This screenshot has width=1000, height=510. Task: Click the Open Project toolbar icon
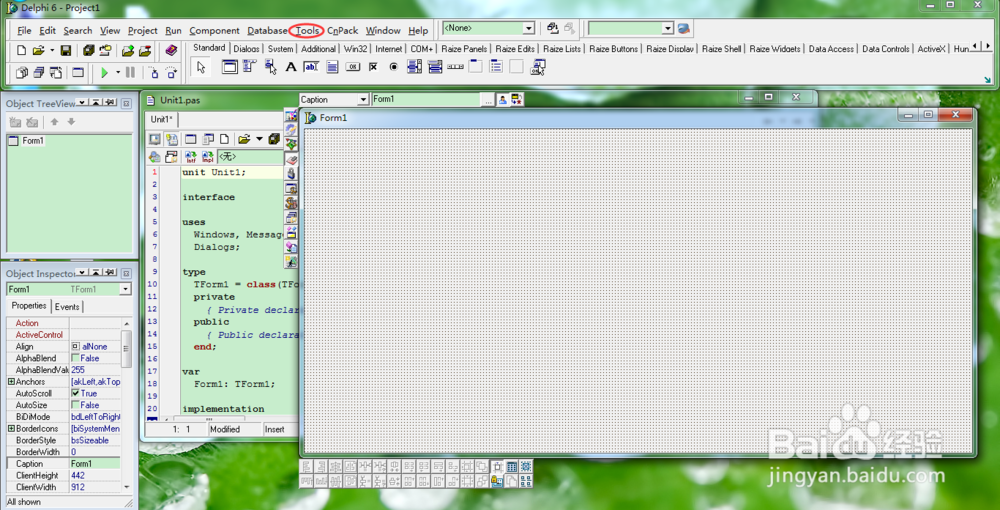pyautogui.click(x=105, y=50)
